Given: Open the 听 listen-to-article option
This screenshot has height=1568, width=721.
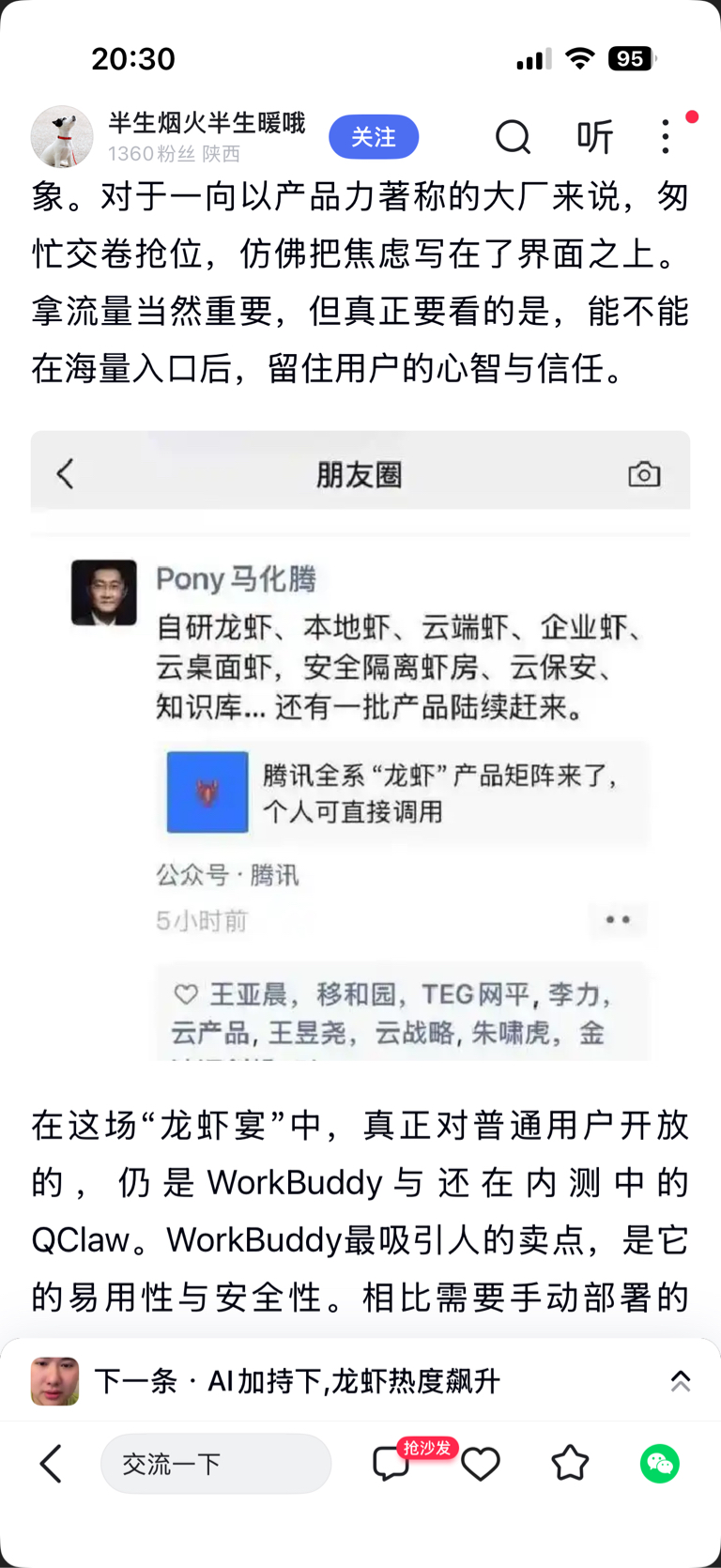Looking at the screenshot, I should coord(595,137).
